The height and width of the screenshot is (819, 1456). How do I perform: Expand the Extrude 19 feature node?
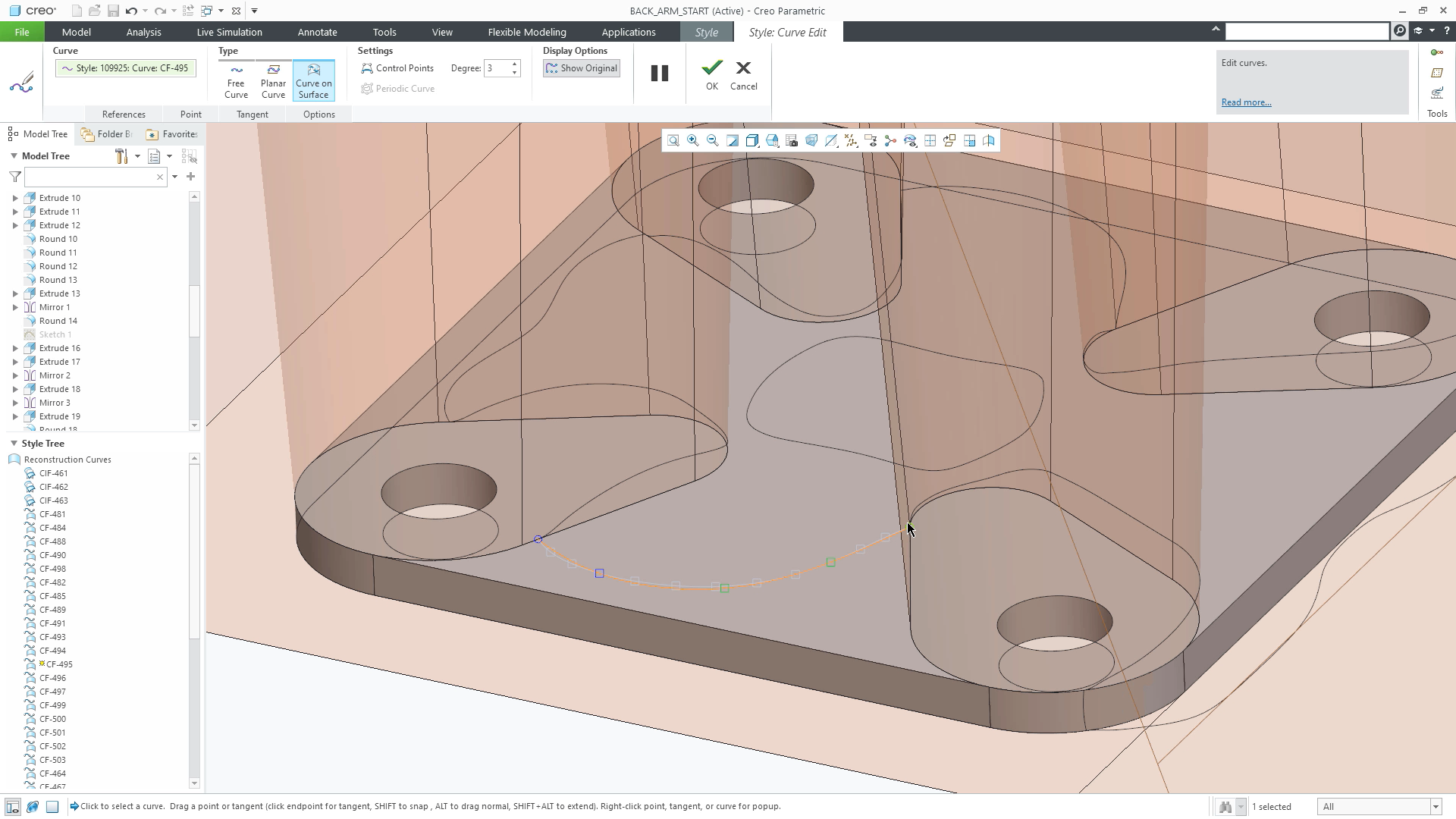[x=15, y=416]
